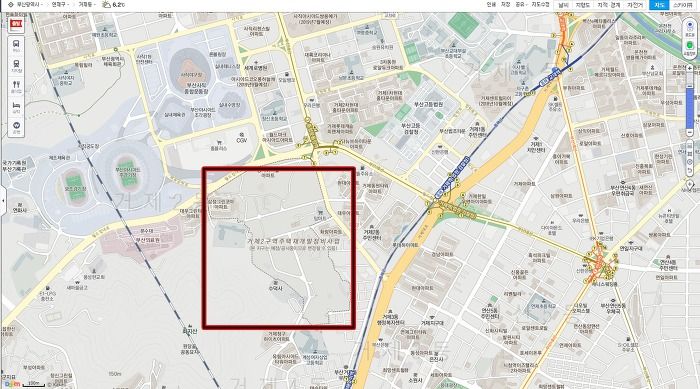Click the 부산의료원 hospital label
The width and height of the screenshot is (700, 389).
(x=148, y=239)
